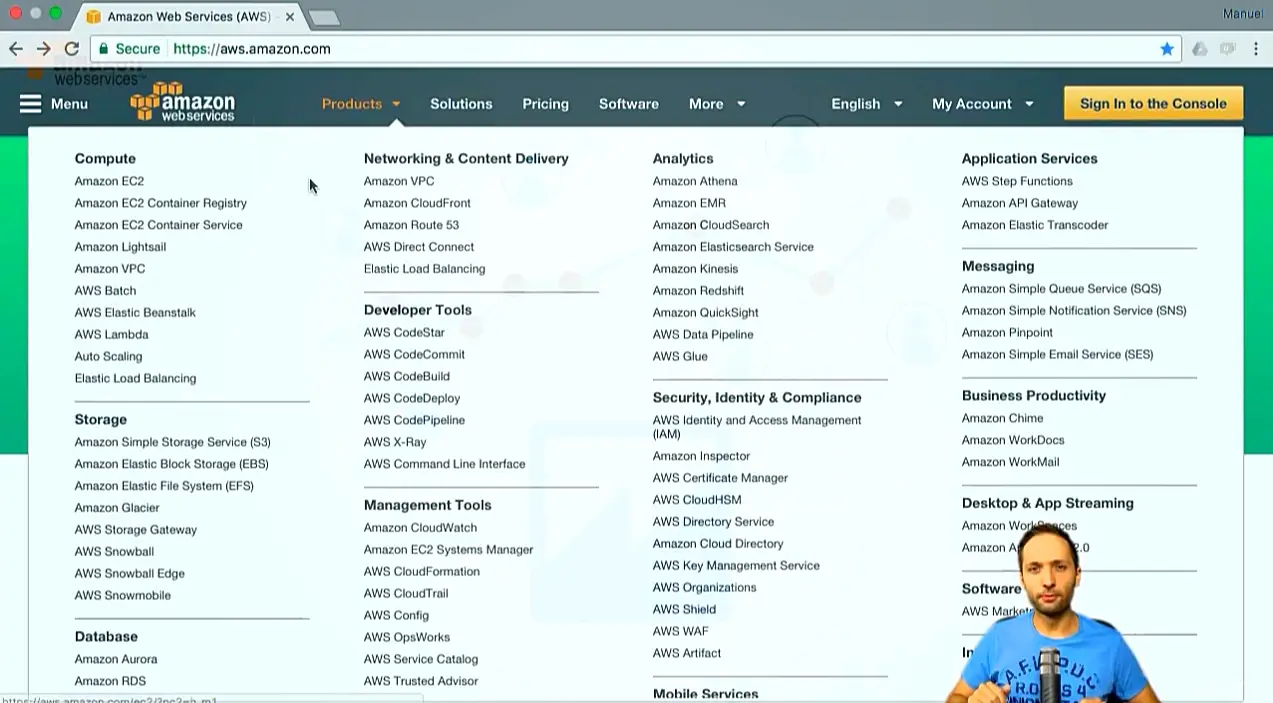Open Amazon Simple Email Service (SES)
Viewport: 1273px width, 703px height.
click(1057, 355)
